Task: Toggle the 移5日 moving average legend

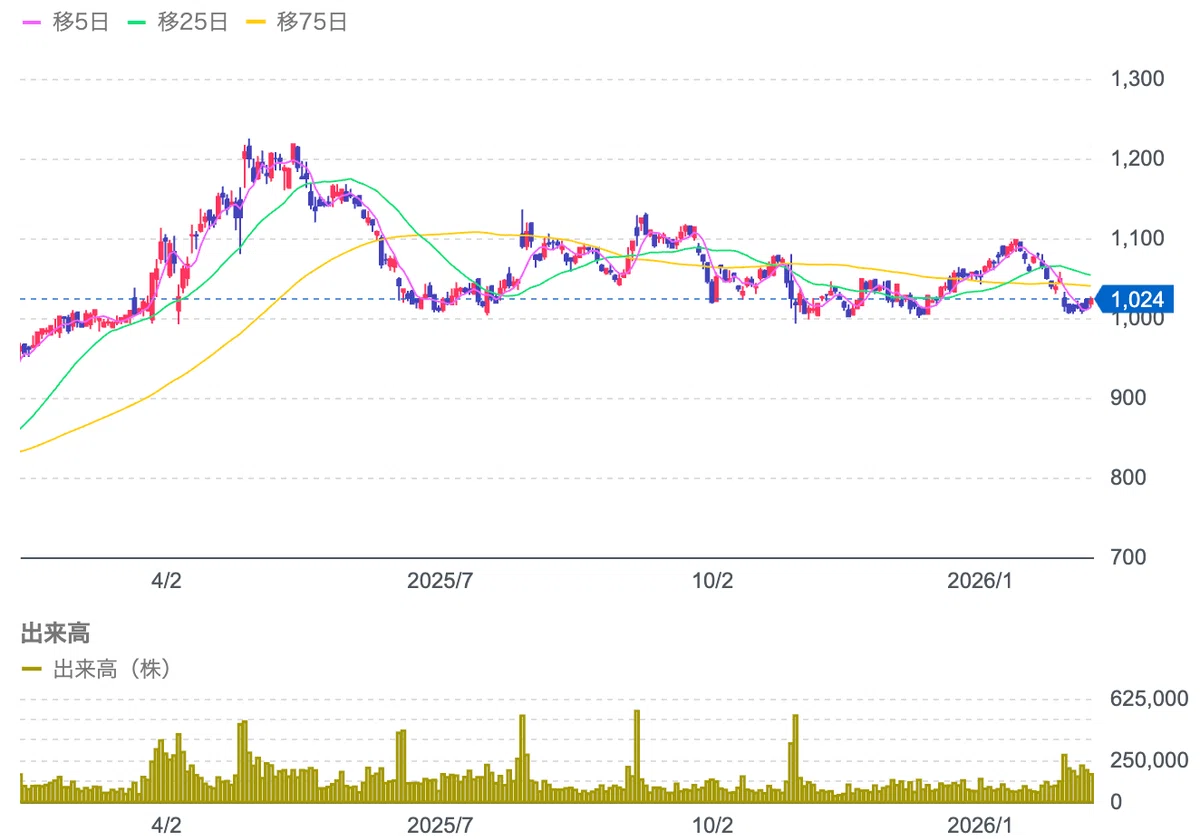Action: 66,22
